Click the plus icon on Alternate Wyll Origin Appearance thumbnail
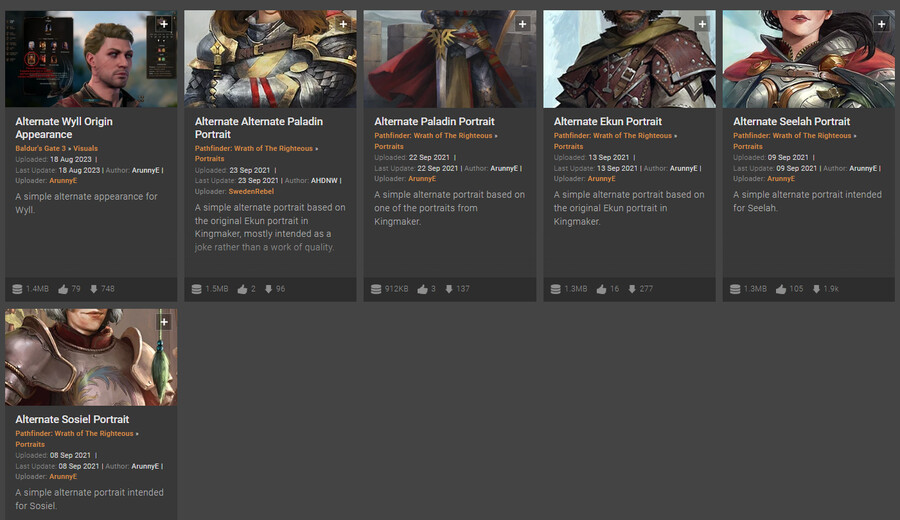Screen dimensions: 900x520 click(164, 24)
